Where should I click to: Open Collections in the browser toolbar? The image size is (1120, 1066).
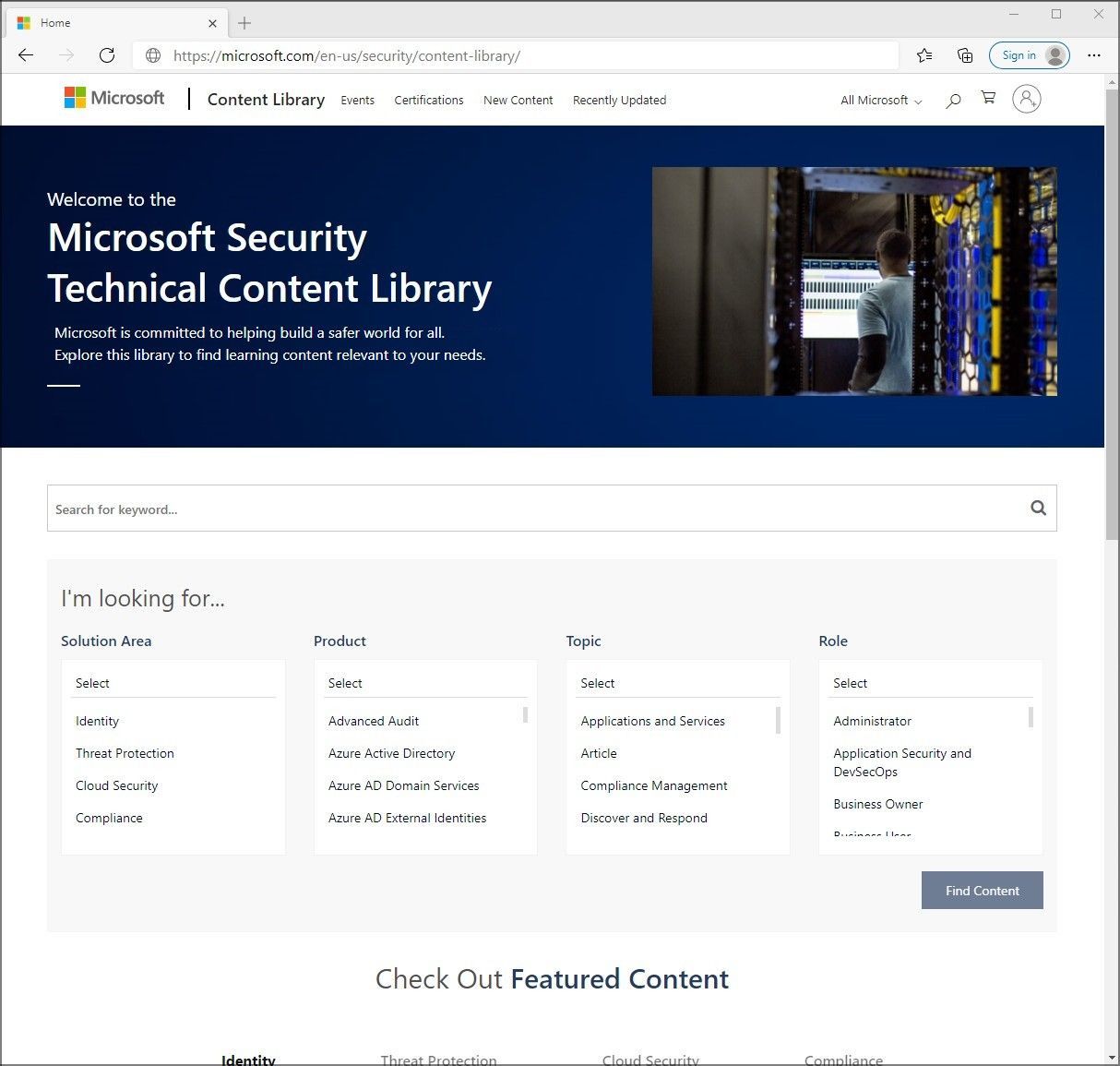coord(964,55)
